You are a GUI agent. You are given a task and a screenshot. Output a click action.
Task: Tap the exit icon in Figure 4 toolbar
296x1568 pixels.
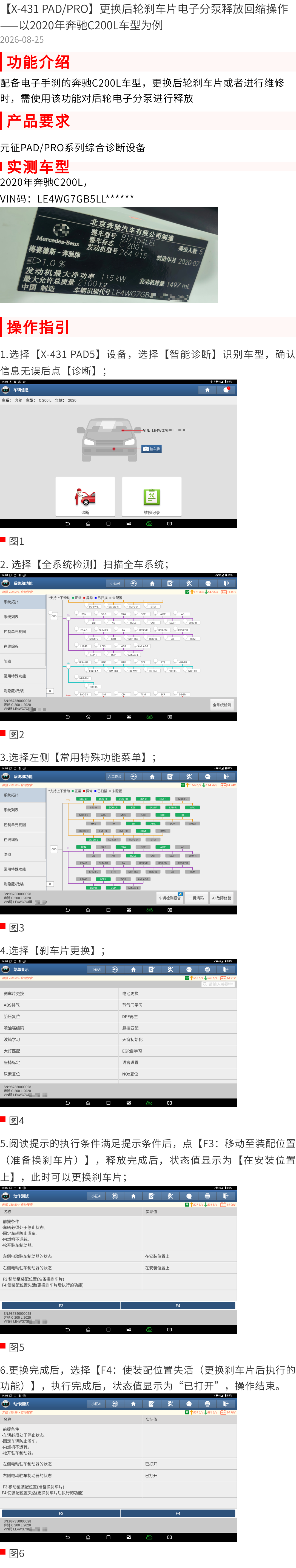coord(226,969)
